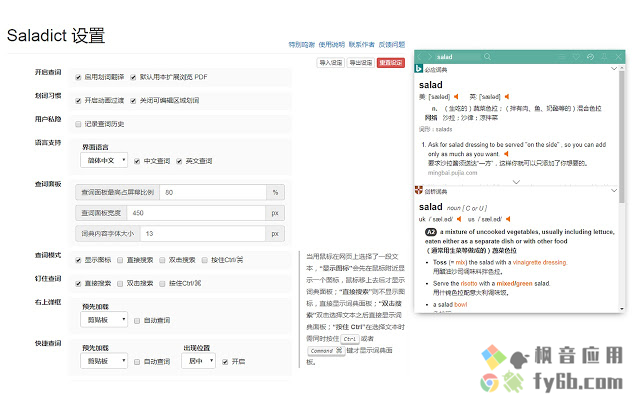Collapse the Bing dictionary section chevron

(x=613, y=69)
